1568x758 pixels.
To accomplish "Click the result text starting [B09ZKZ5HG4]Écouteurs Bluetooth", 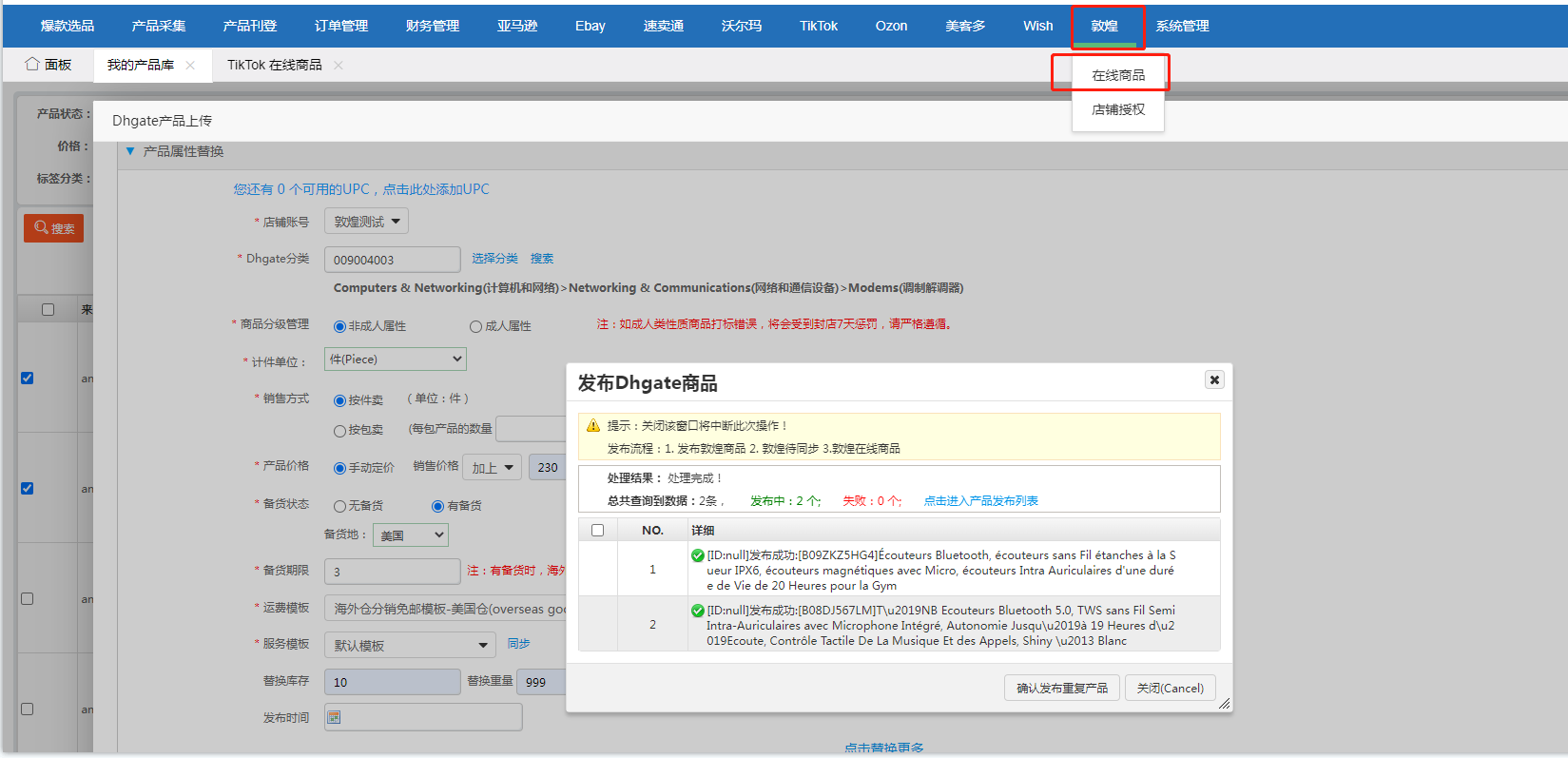I will (x=941, y=571).
